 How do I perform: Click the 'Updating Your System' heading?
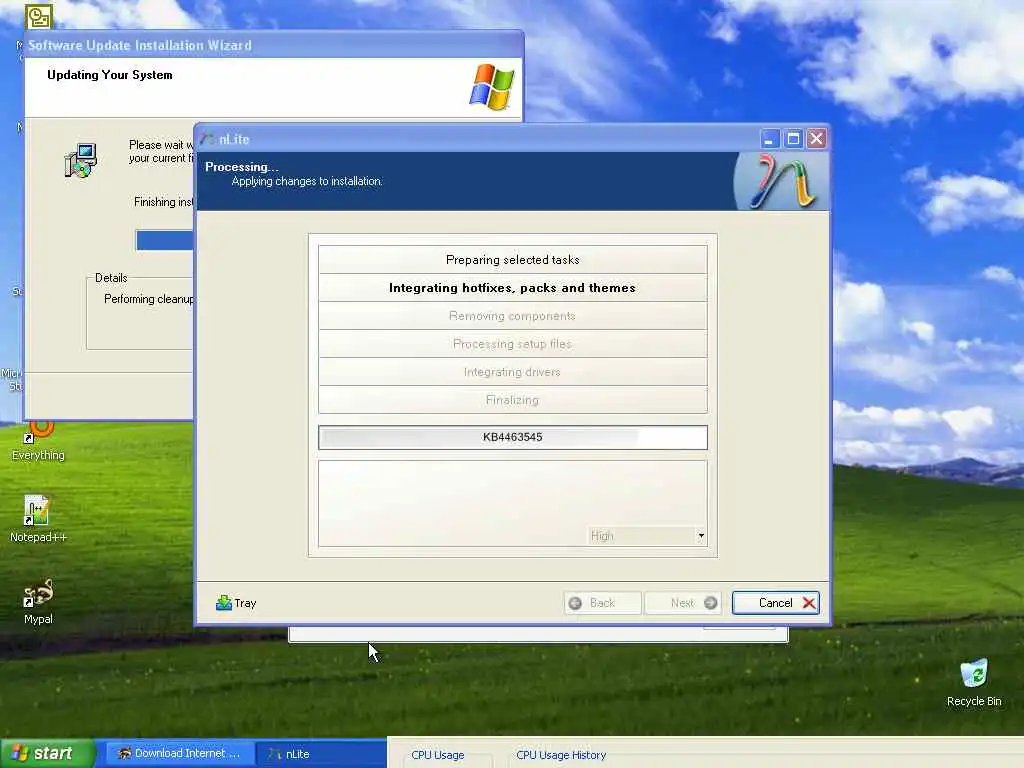pyautogui.click(x=110, y=74)
